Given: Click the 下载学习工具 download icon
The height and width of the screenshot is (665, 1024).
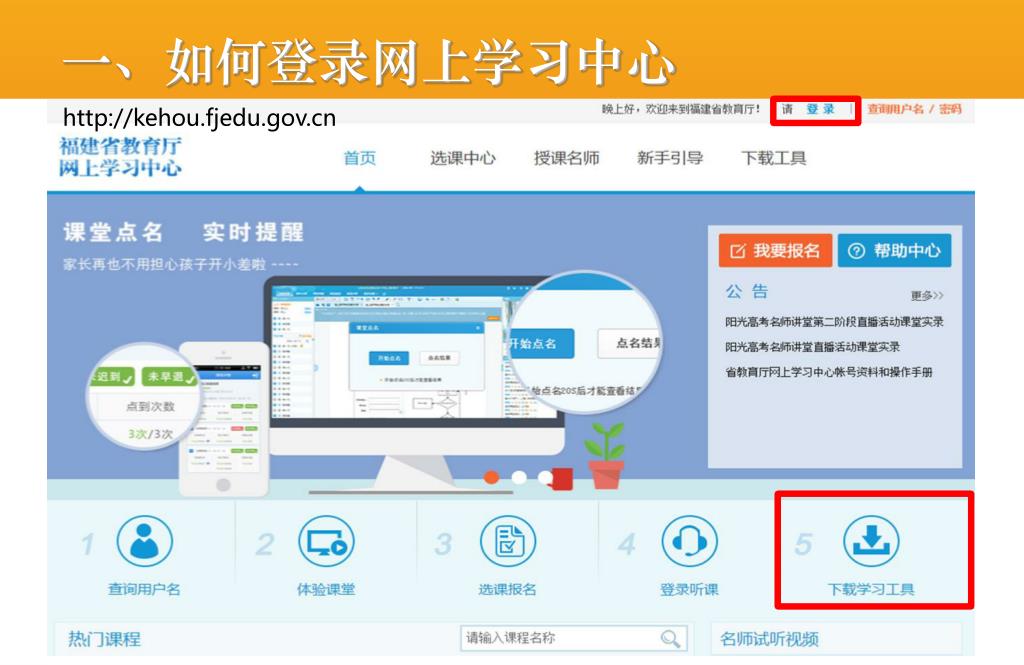Looking at the screenshot, I should coord(871,542).
